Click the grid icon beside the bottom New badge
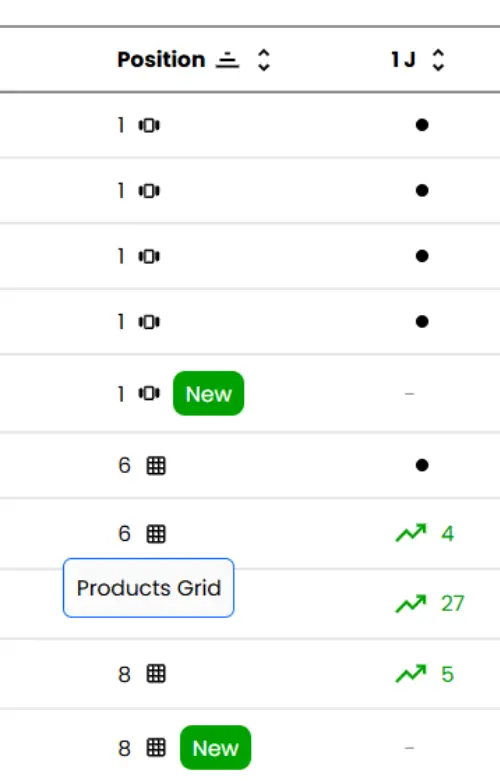Image resolution: width=500 pixels, height=781 pixels. coord(156,748)
